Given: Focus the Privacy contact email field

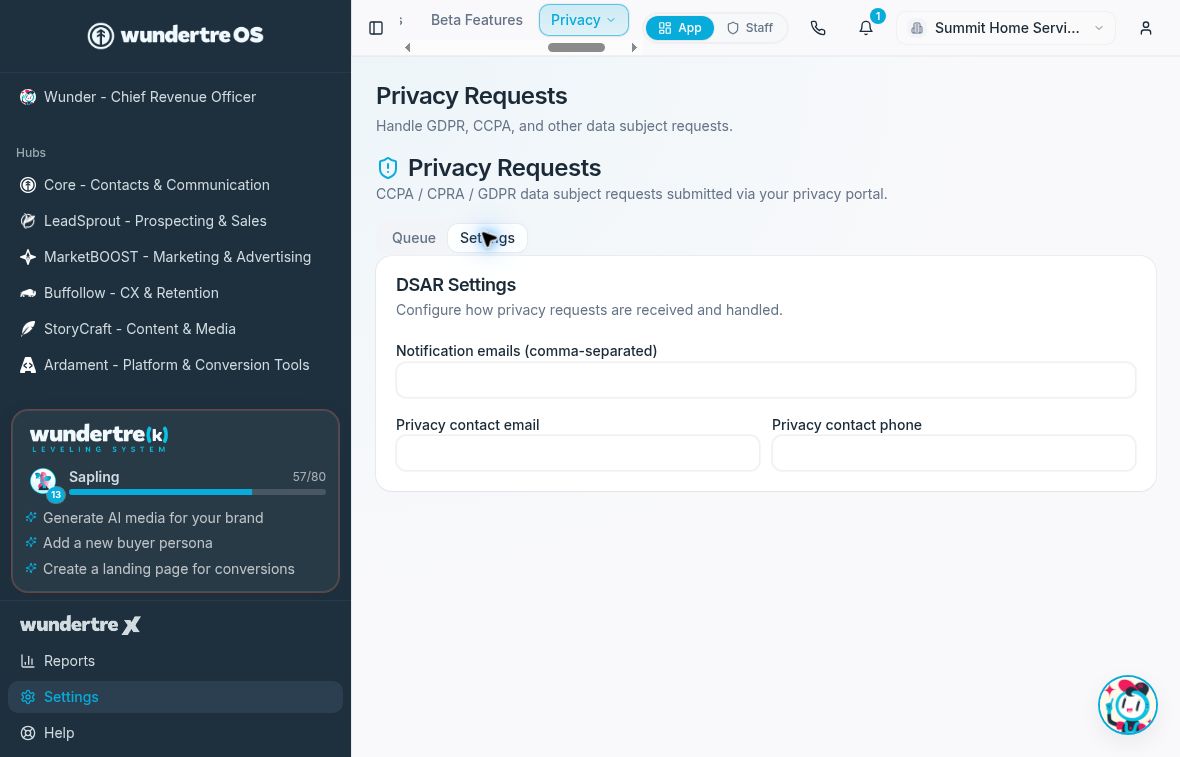Looking at the screenshot, I should (578, 453).
